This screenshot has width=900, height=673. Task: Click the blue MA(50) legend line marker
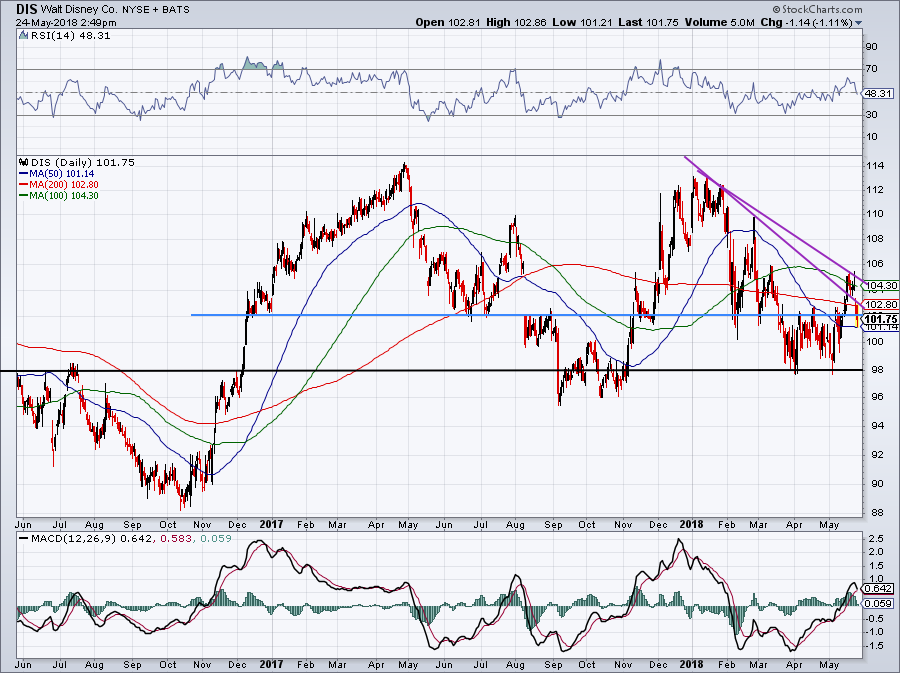(24, 174)
